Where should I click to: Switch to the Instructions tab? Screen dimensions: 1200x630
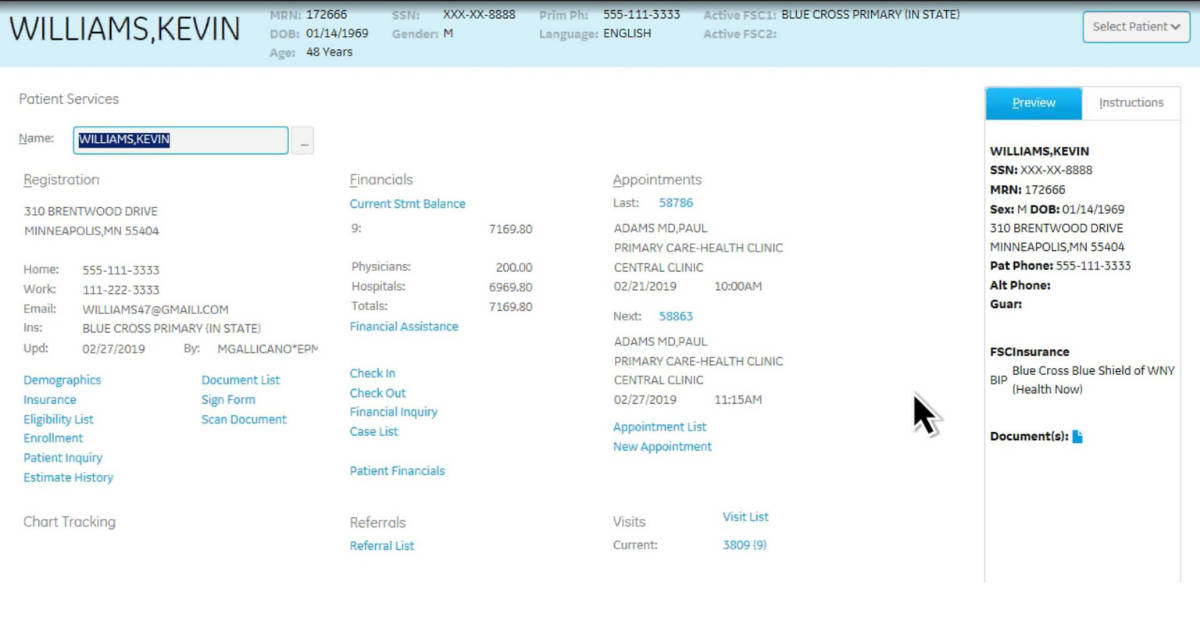click(1131, 103)
